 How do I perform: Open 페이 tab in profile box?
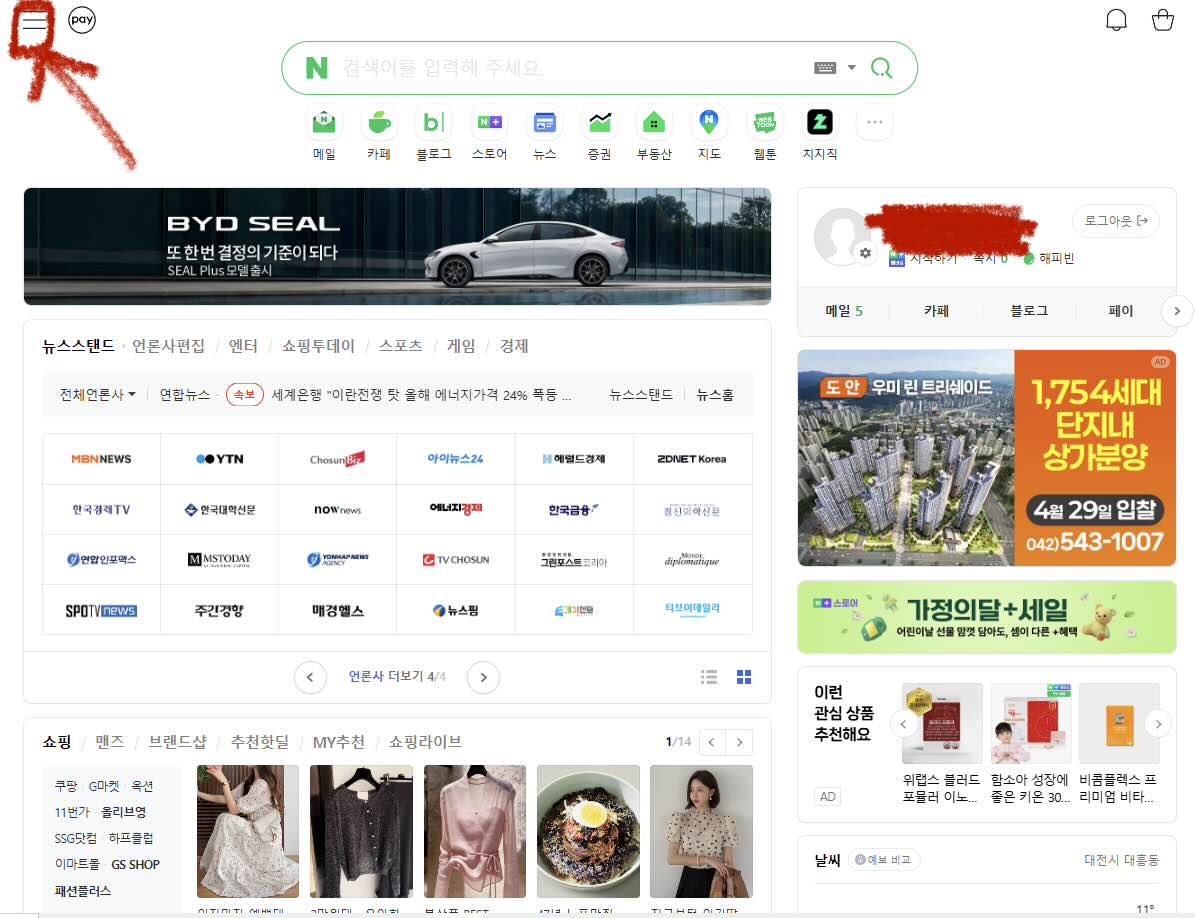(1120, 311)
